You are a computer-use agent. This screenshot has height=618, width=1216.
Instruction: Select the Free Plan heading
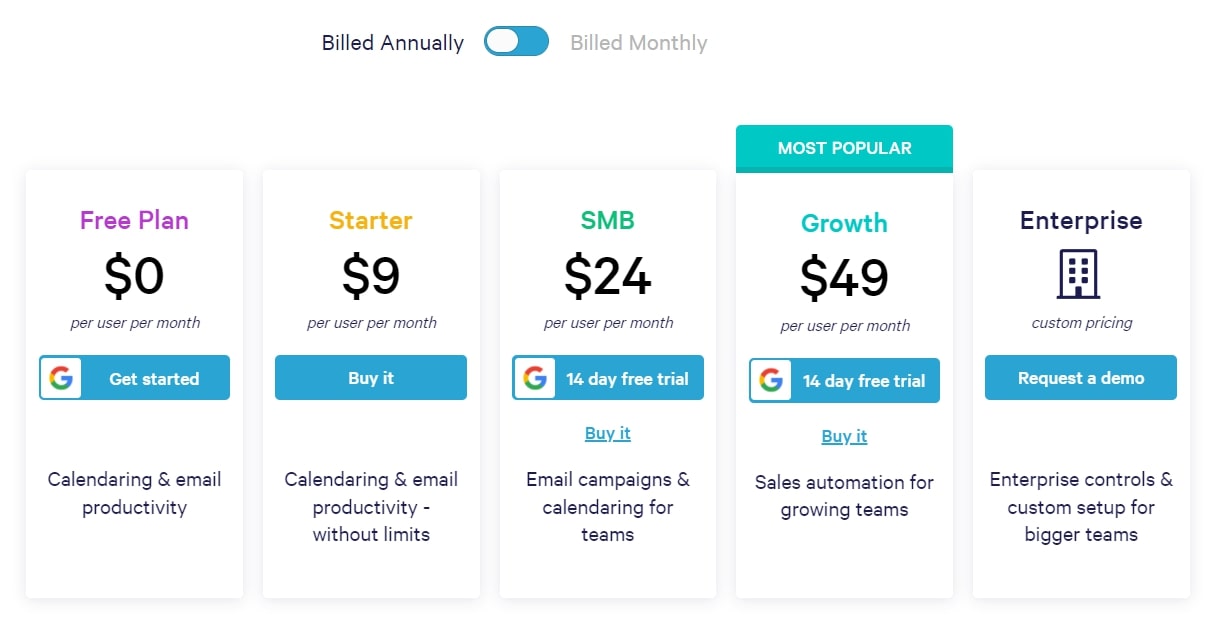tap(134, 222)
